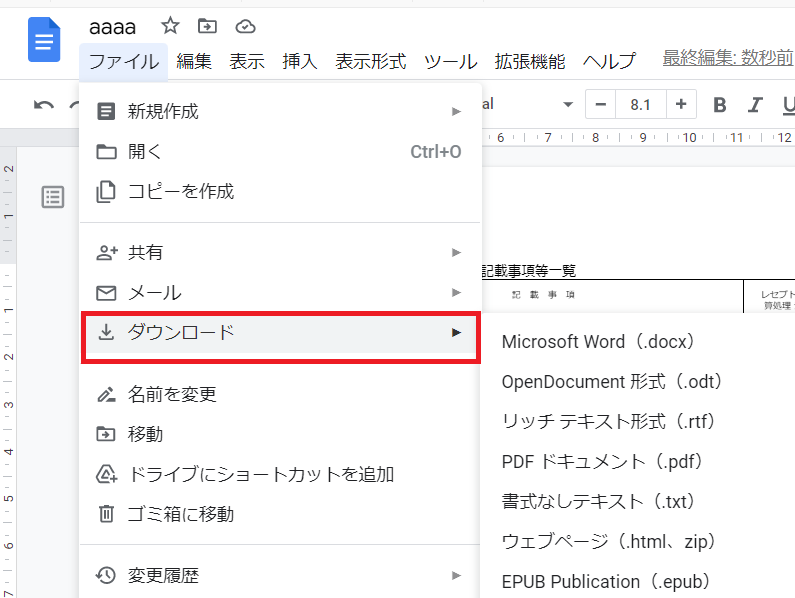Open the 表示形式 menu
The height and width of the screenshot is (598, 795).
coord(371,62)
